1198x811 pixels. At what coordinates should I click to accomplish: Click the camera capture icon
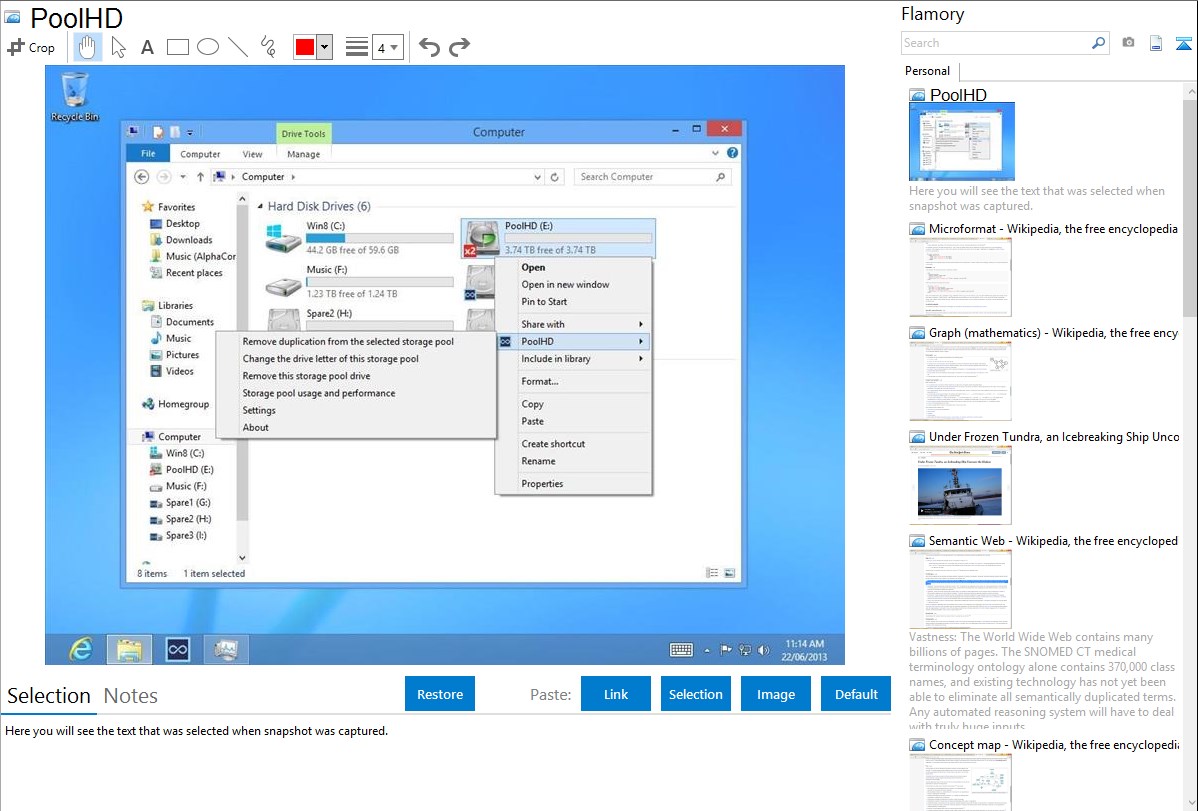coord(1128,43)
